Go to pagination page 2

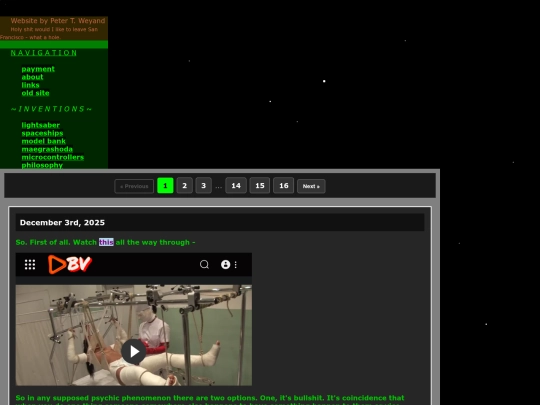pos(185,186)
